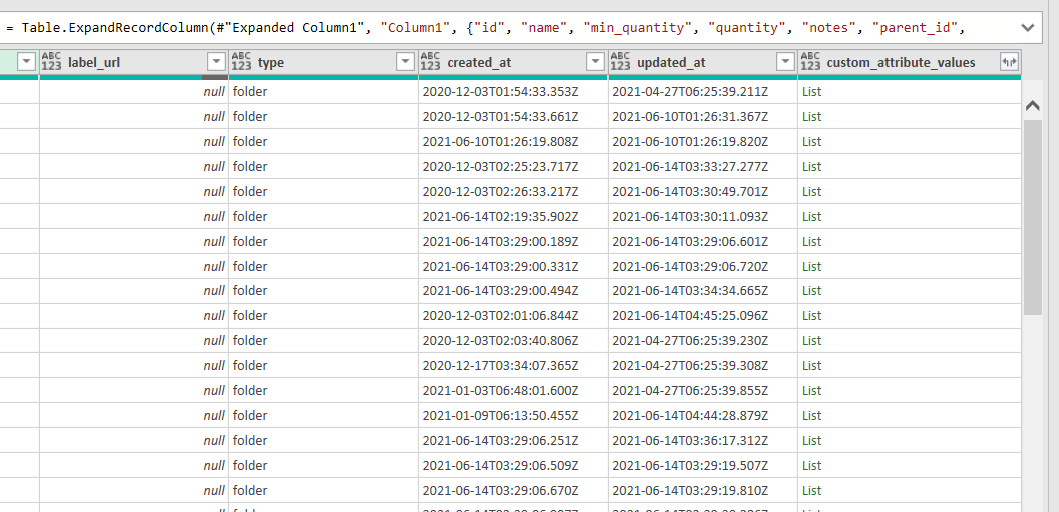Open List link in row updated 2021-06-14T03:30:49.701Z
The height and width of the screenshot is (512, 1059).
click(x=811, y=191)
